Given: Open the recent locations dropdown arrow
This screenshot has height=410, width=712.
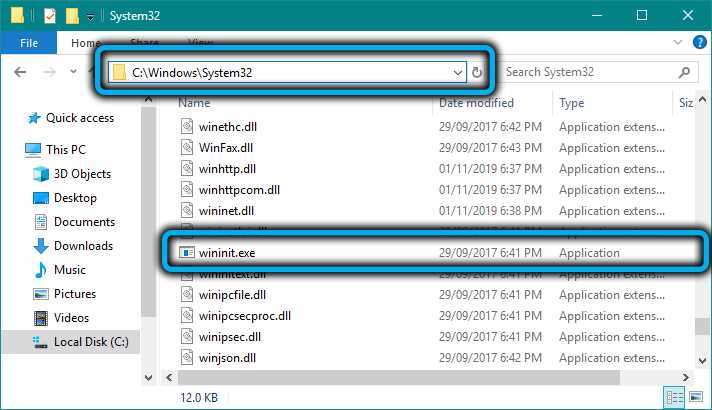Looking at the screenshot, I should (x=73, y=72).
